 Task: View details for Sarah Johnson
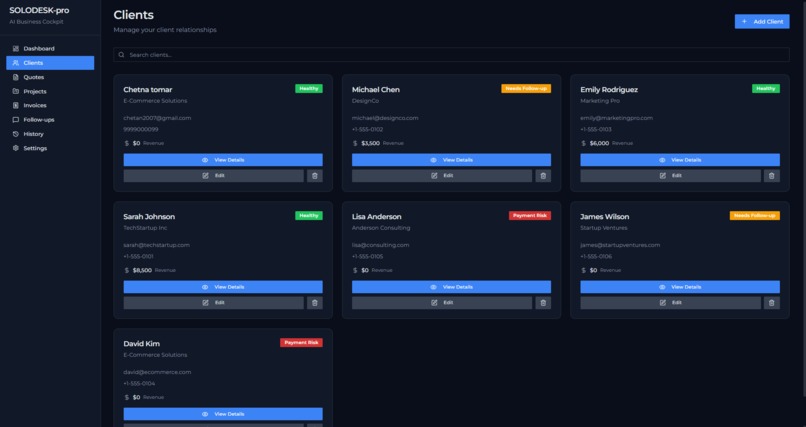click(223, 287)
